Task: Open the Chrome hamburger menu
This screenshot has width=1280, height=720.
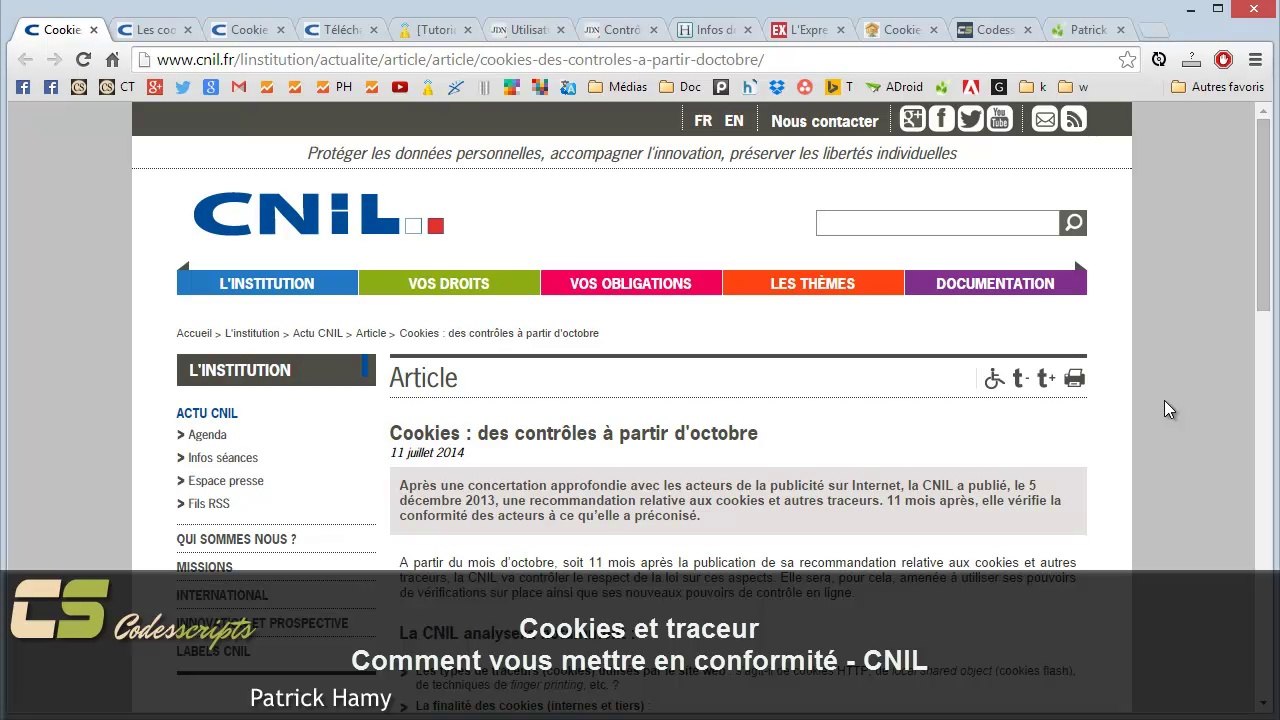Action: tap(1255, 60)
